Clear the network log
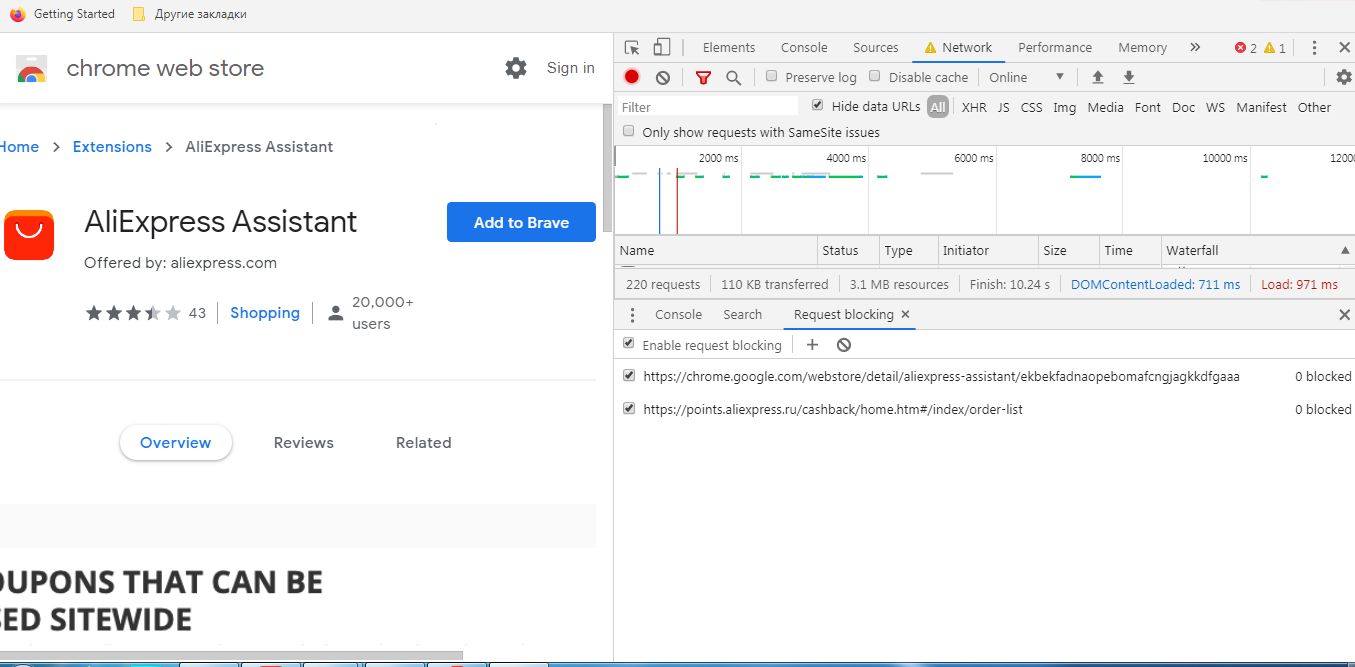Image resolution: width=1355 pixels, height=667 pixels. pos(663,77)
